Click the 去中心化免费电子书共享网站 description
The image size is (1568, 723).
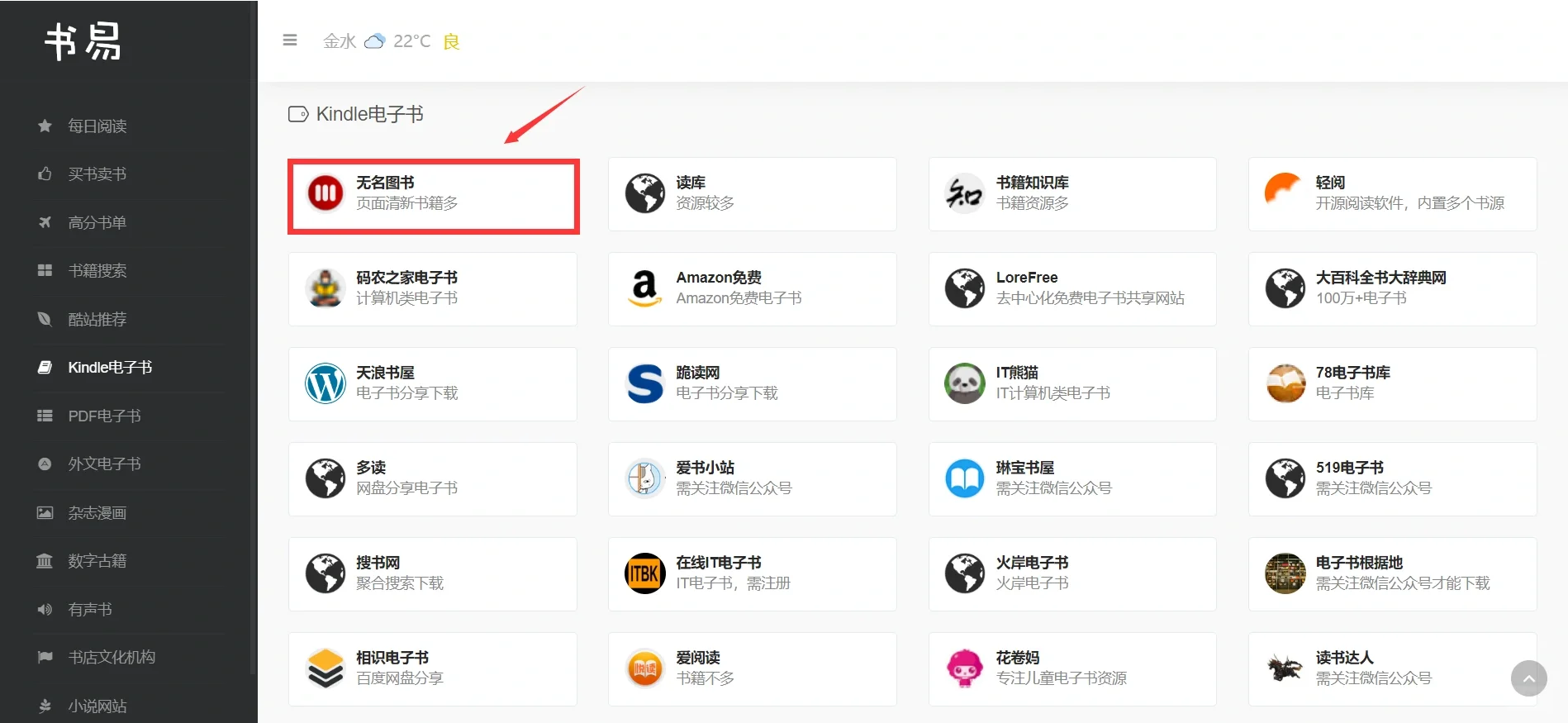pyautogui.click(x=1090, y=298)
